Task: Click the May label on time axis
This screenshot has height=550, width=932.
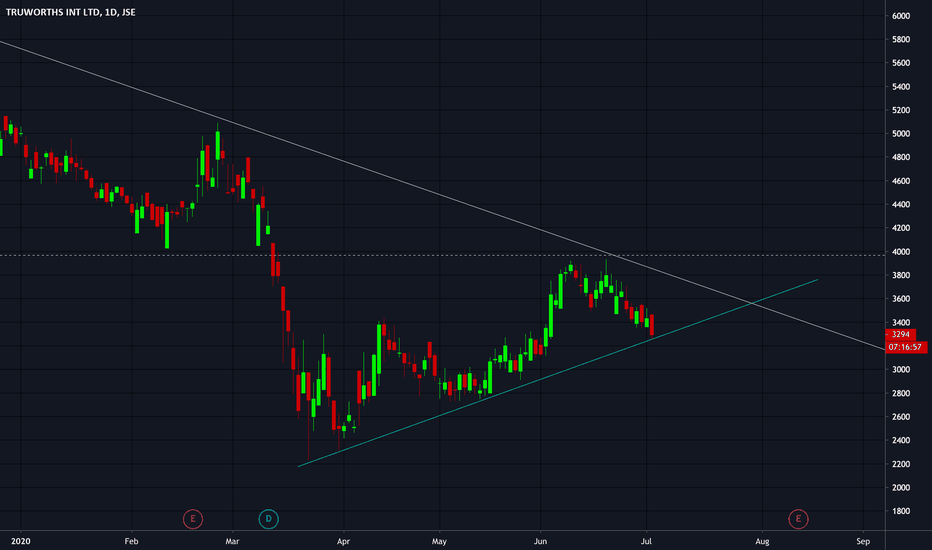Action: click(439, 541)
